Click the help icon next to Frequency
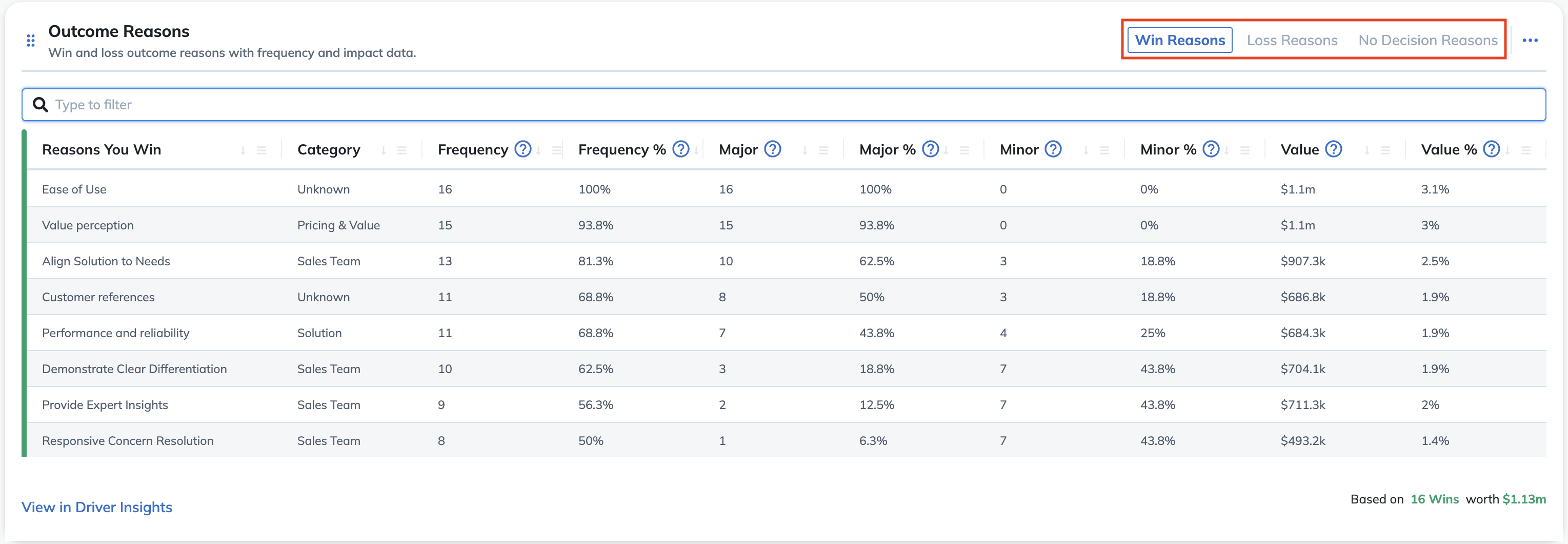Viewport: 1568px width, 544px height. [523, 149]
